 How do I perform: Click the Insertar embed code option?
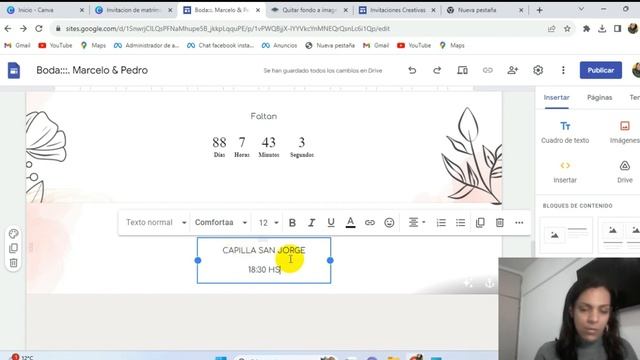point(565,172)
